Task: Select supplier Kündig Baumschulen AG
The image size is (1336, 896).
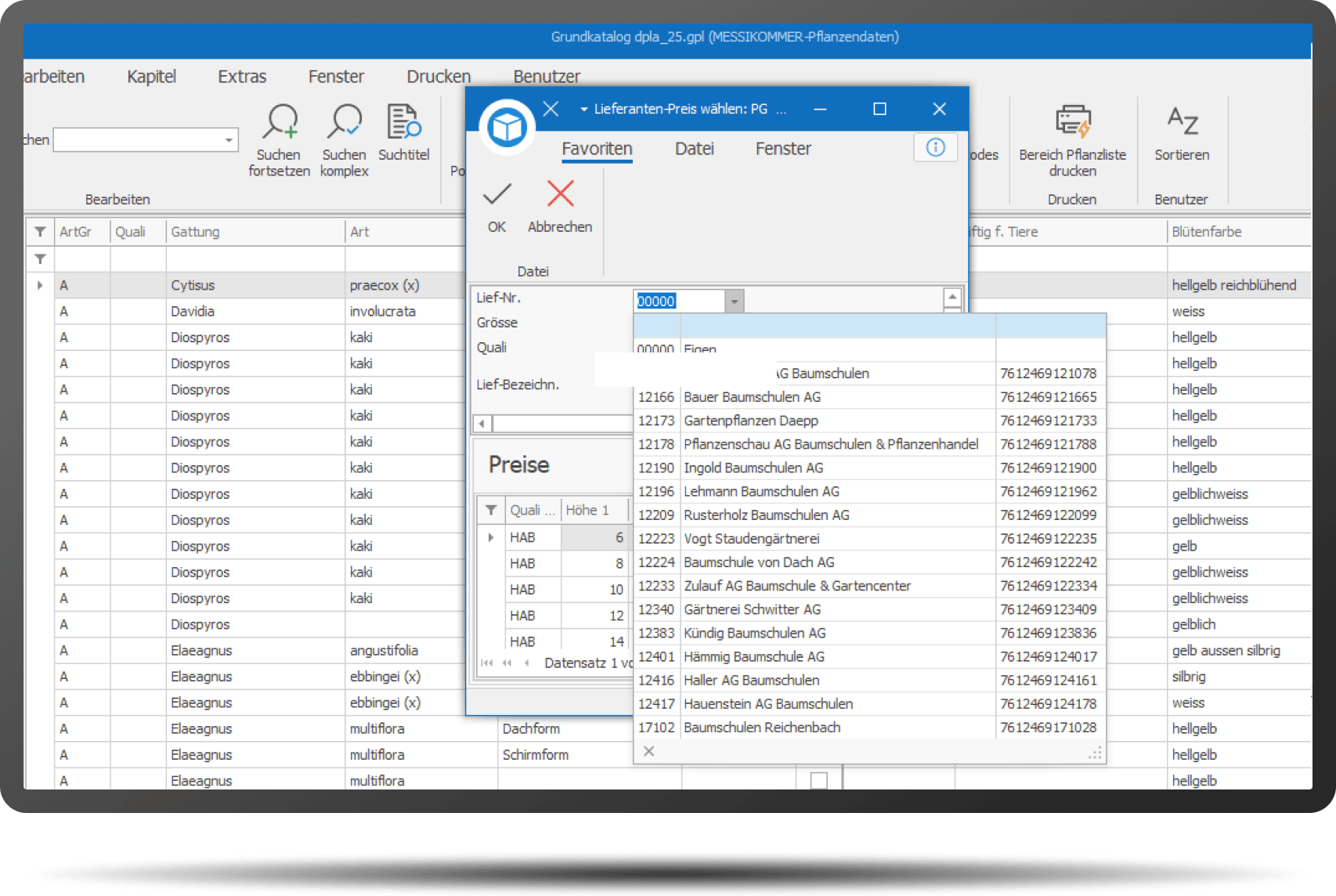Action: [x=868, y=632]
